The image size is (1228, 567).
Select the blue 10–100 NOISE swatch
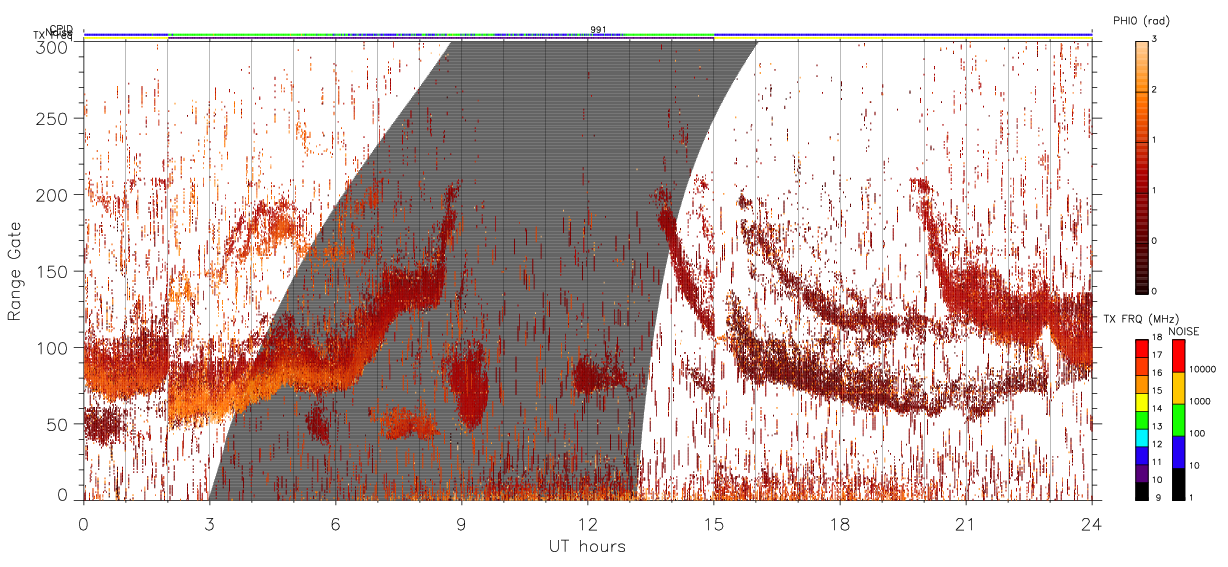pyautogui.click(x=1179, y=452)
